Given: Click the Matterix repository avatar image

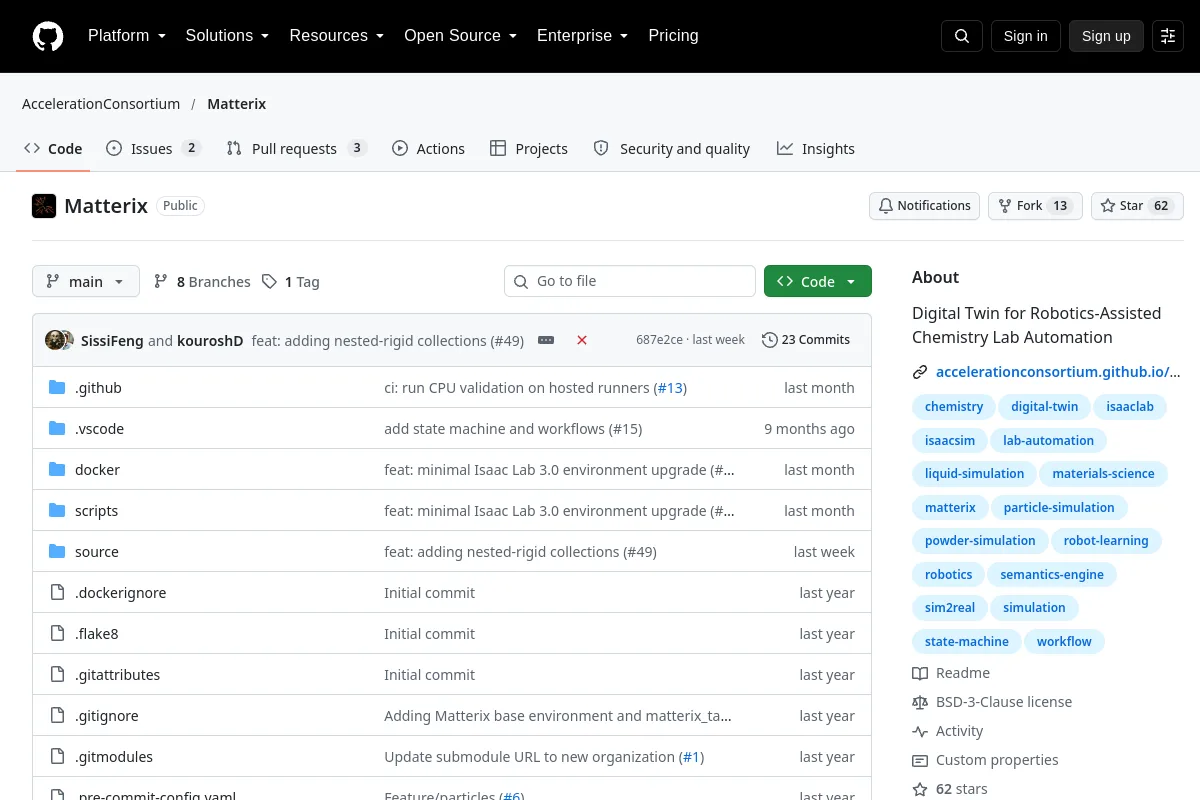Looking at the screenshot, I should pos(44,206).
